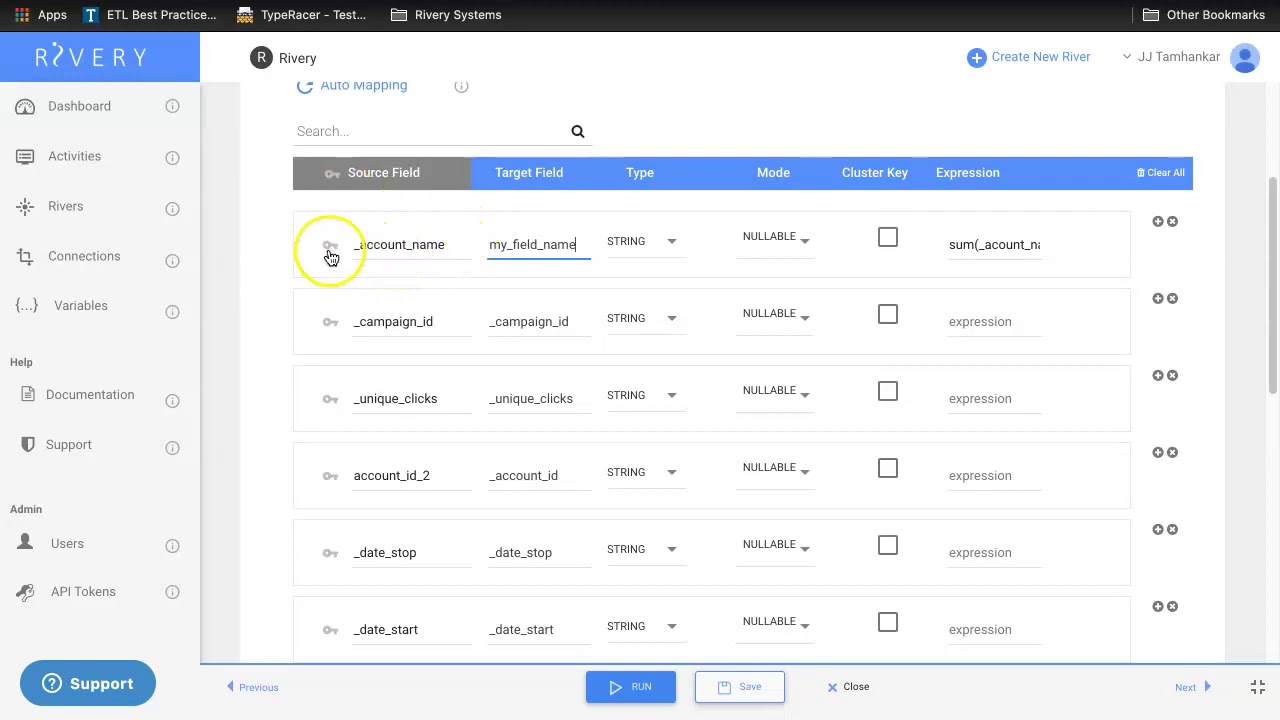Click the Connections info icon
1280x720 pixels.
[172, 261]
